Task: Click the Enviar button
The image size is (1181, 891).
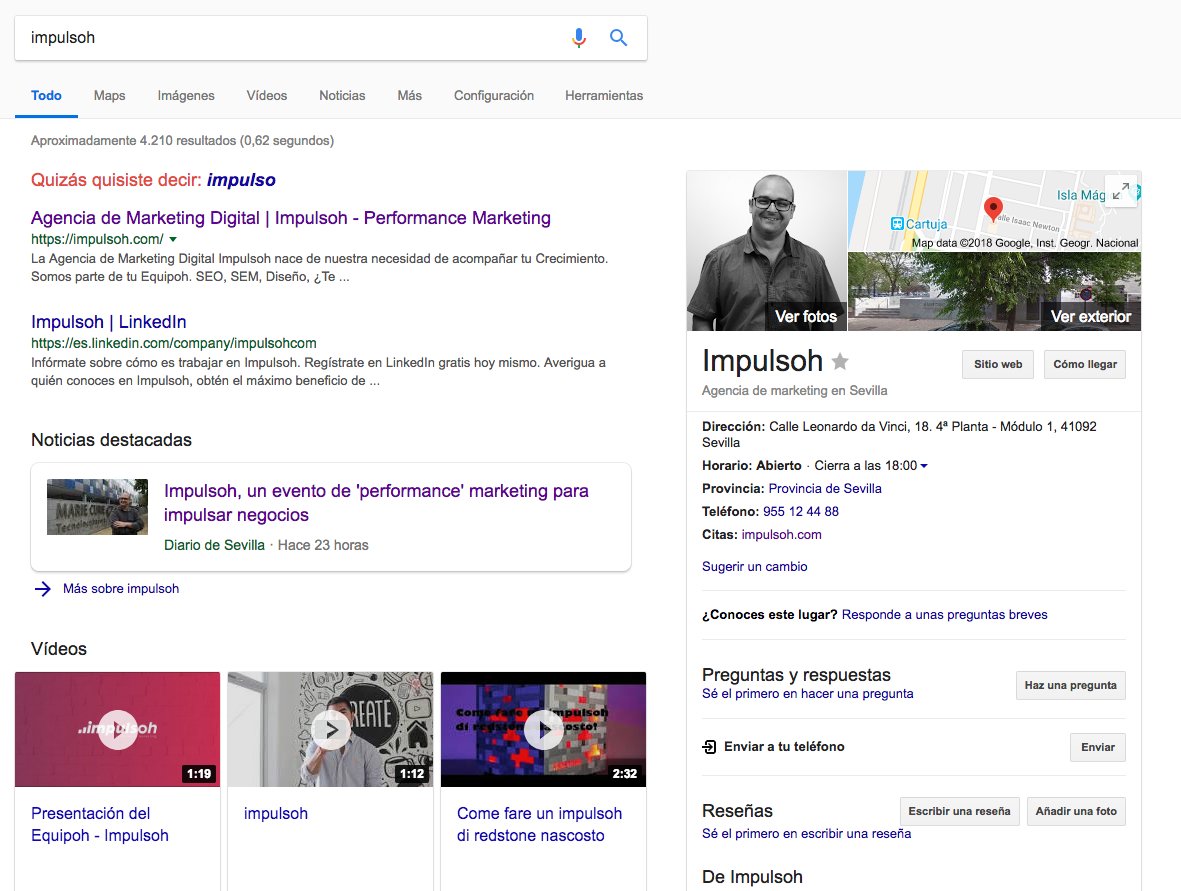Action: pyautogui.click(x=1097, y=747)
